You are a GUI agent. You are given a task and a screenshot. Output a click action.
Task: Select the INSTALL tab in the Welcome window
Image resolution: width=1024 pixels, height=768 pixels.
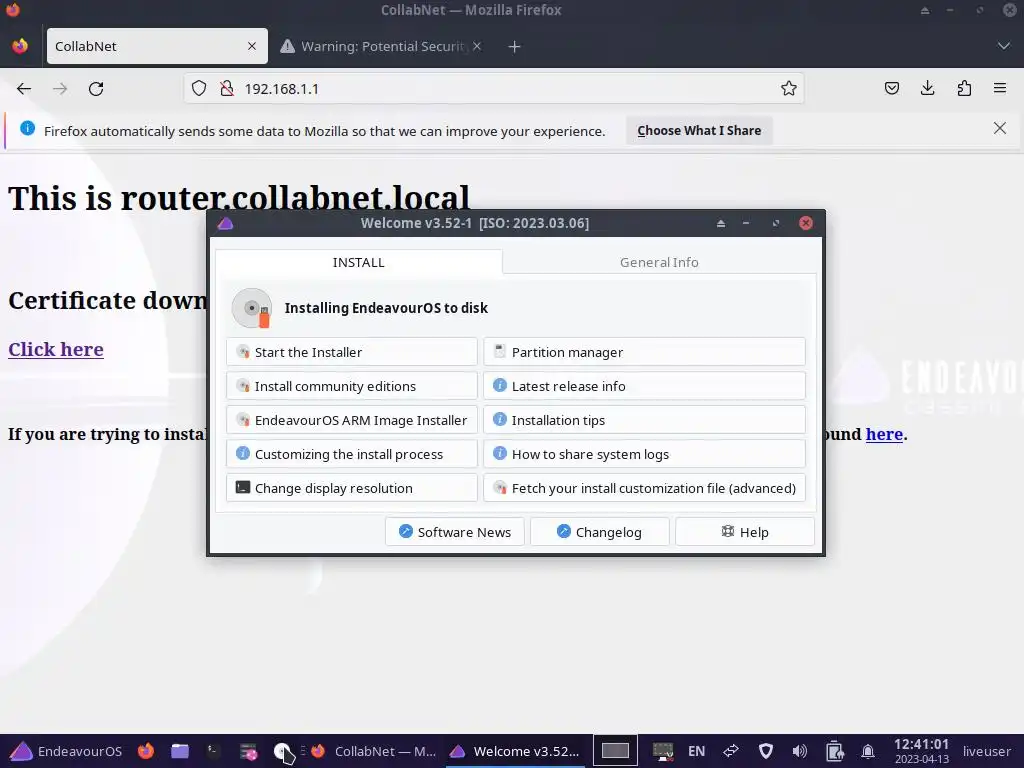359,262
